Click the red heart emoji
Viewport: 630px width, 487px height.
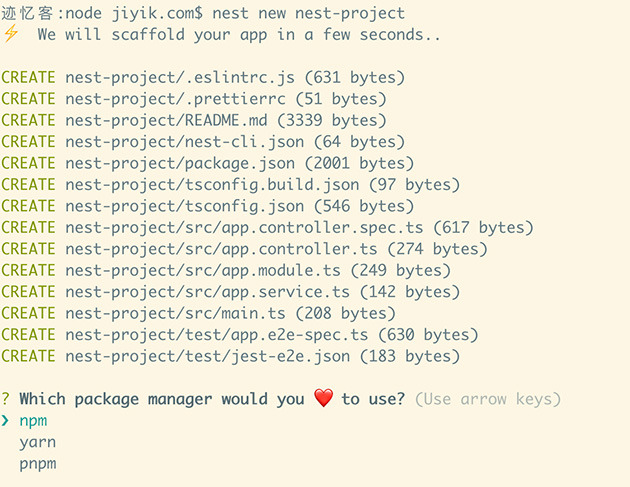pos(323,398)
